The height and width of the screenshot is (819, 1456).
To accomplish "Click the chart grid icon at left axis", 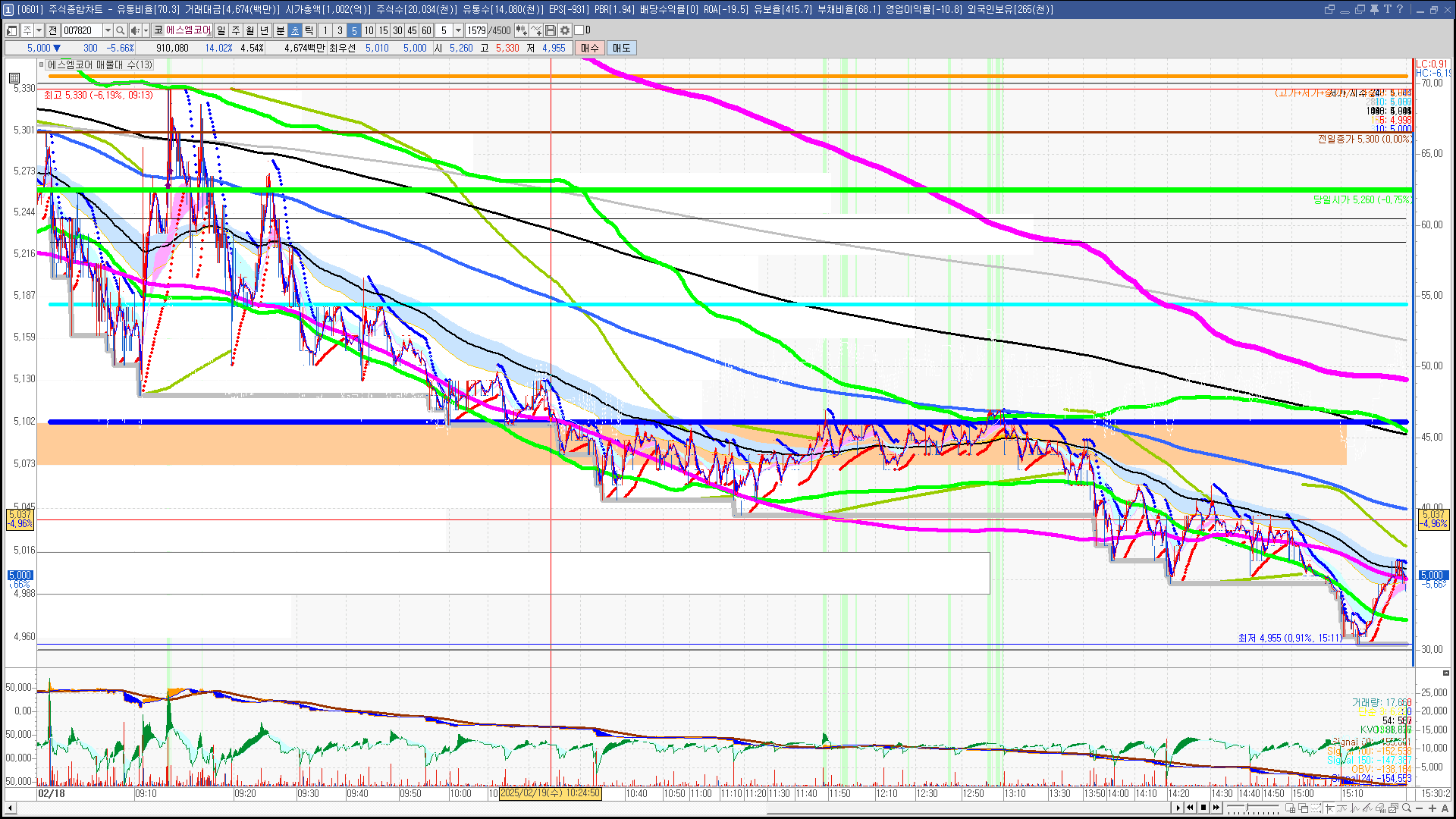I will (x=14, y=77).
